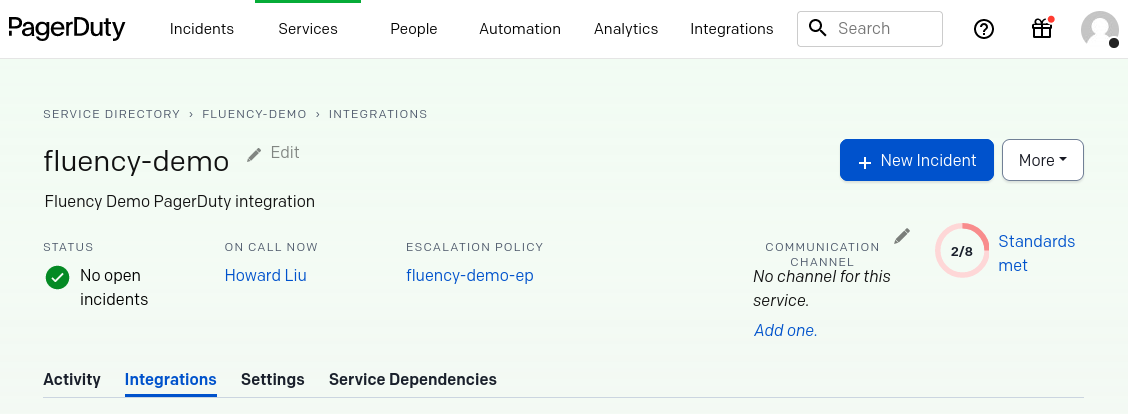Open the People navigation menu
This screenshot has height=414, width=1128.
tap(414, 29)
